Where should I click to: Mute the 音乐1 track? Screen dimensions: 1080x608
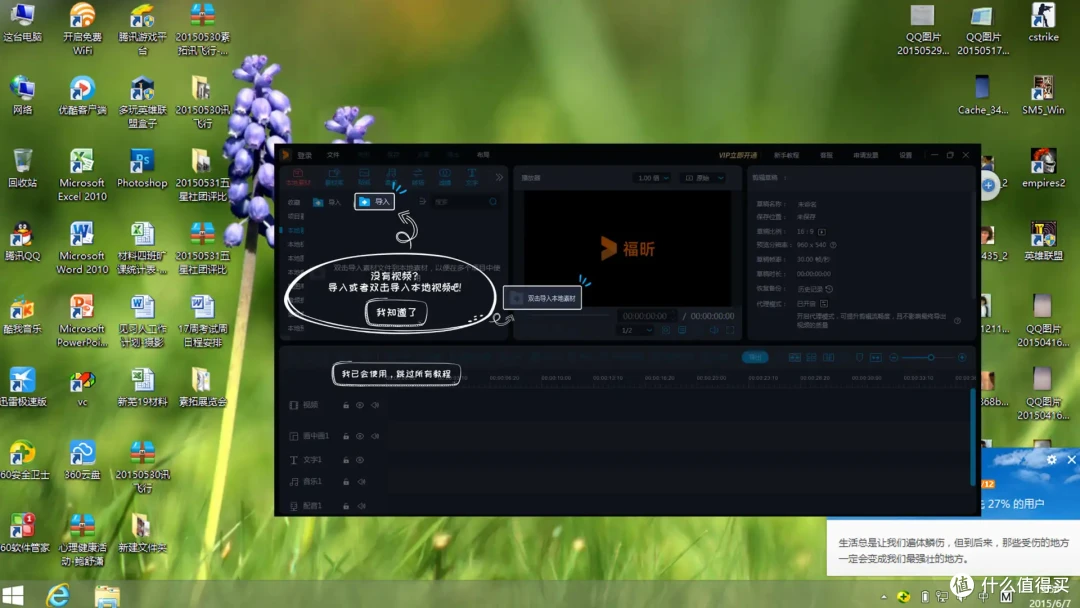(x=362, y=482)
